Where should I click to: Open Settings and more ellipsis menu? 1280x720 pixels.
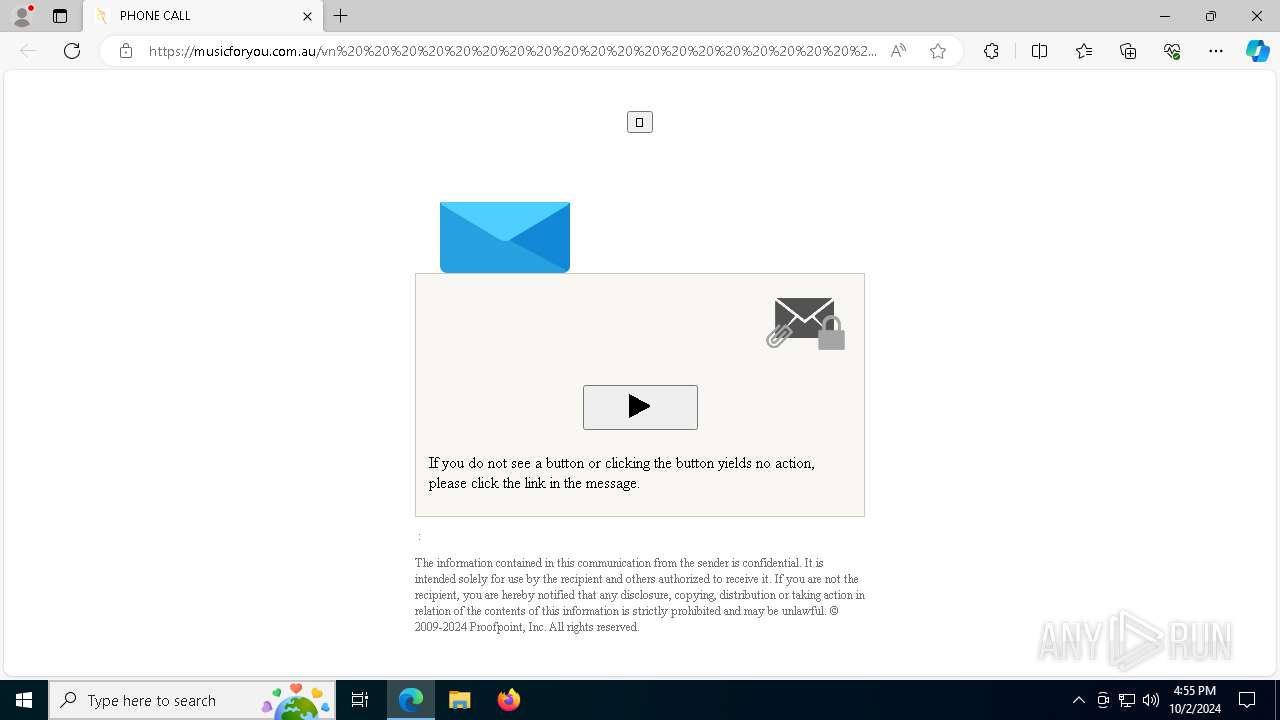1216,51
